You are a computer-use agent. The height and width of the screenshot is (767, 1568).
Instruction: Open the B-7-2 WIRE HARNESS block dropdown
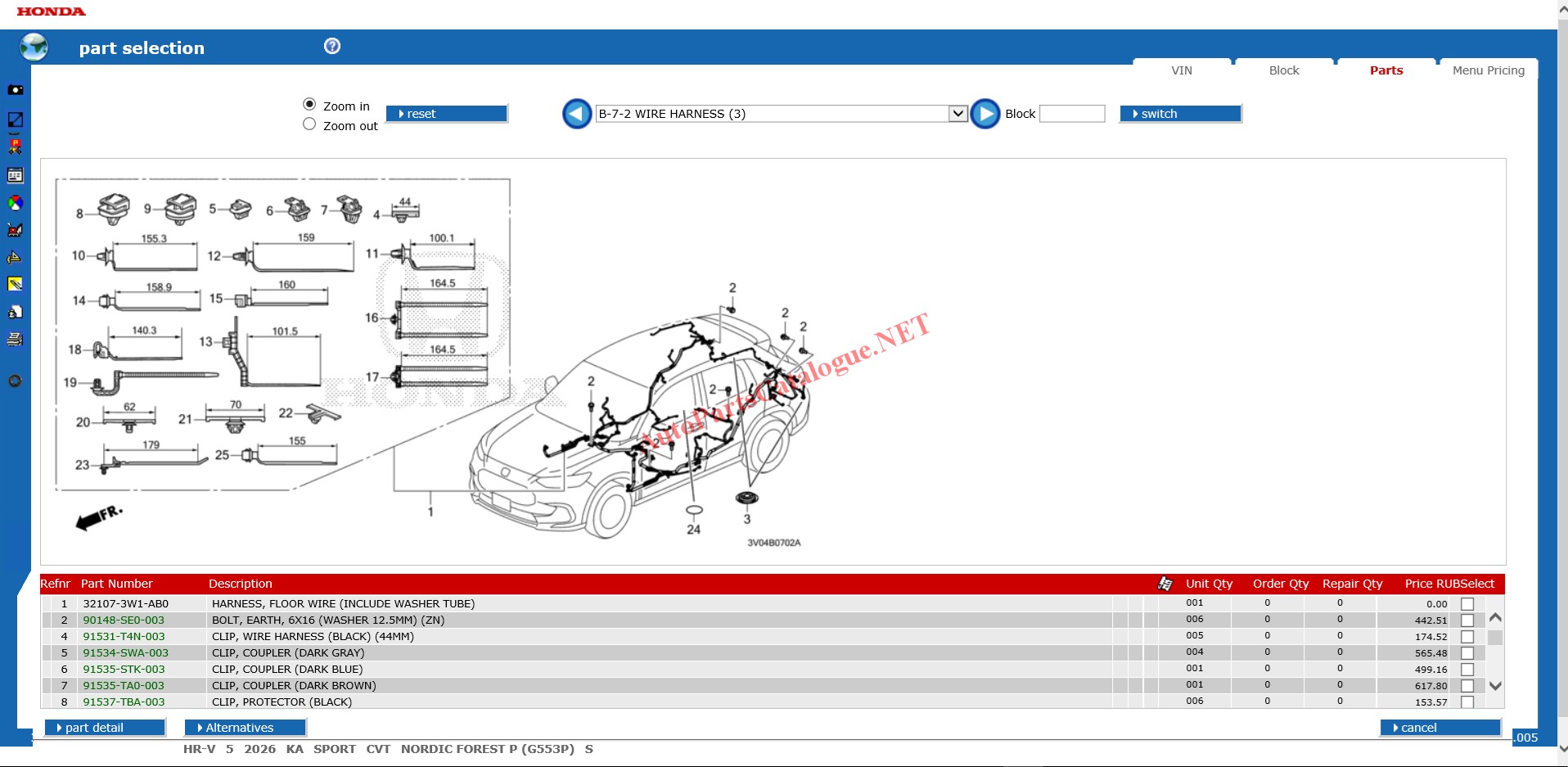tap(957, 114)
